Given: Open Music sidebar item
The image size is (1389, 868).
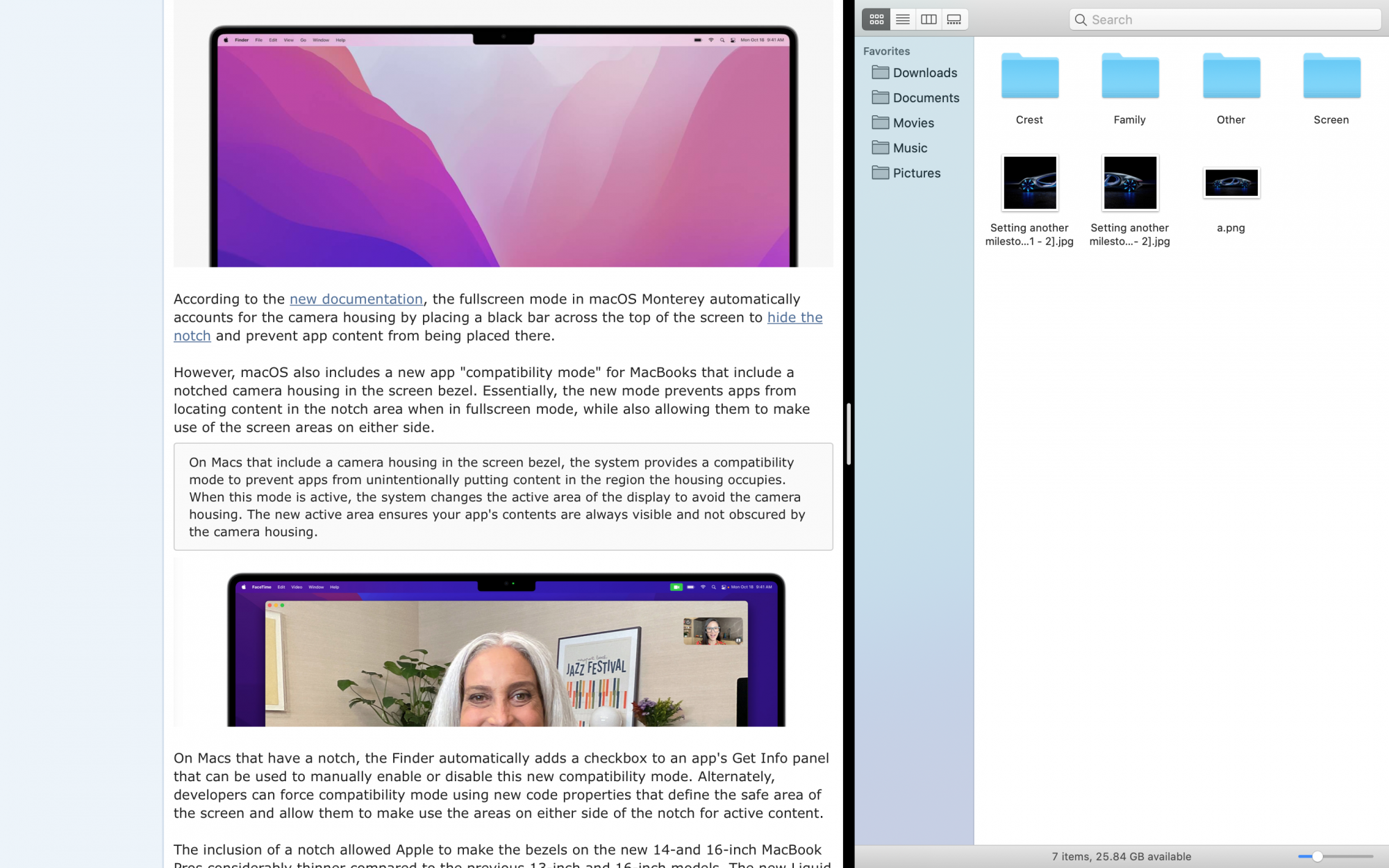Looking at the screenshot, I should (910, 148).
